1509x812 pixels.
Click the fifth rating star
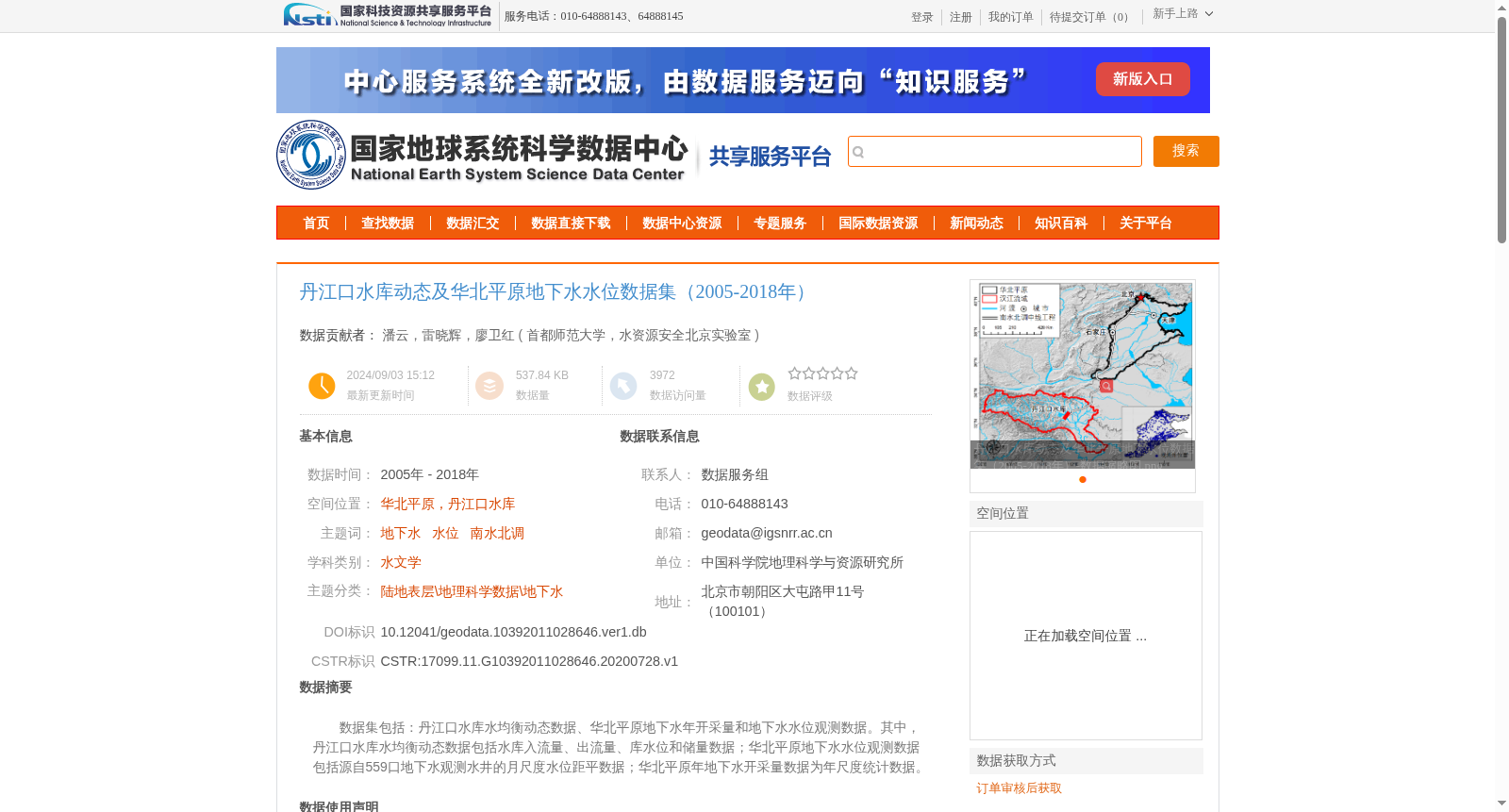point(852,373)
